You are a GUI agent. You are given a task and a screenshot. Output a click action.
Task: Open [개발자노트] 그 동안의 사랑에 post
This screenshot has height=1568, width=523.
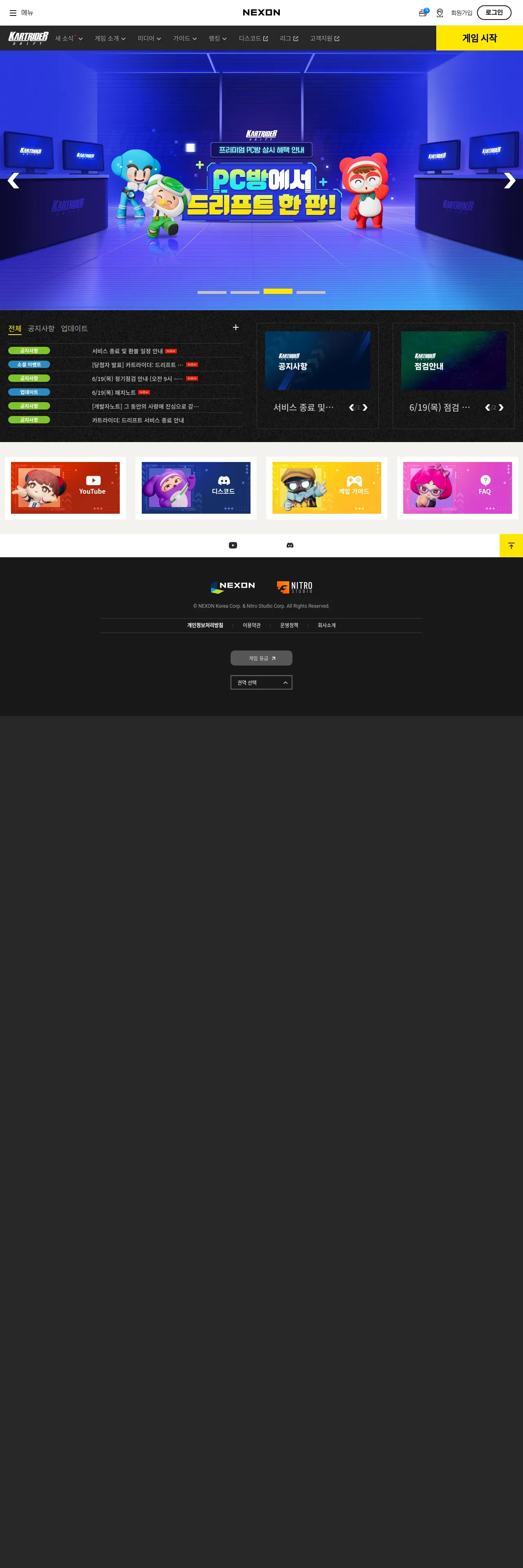[145, 406]
